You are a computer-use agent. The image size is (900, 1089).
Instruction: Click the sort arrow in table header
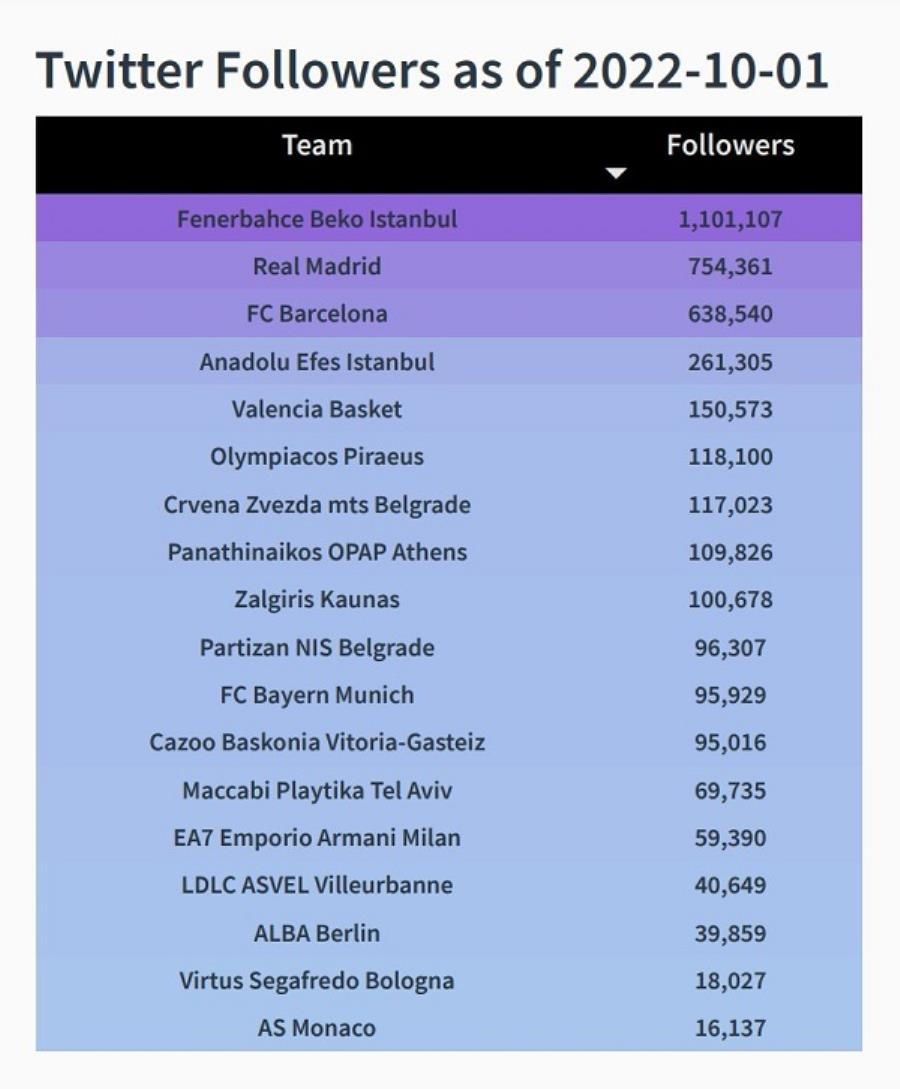tap(616, 173)
